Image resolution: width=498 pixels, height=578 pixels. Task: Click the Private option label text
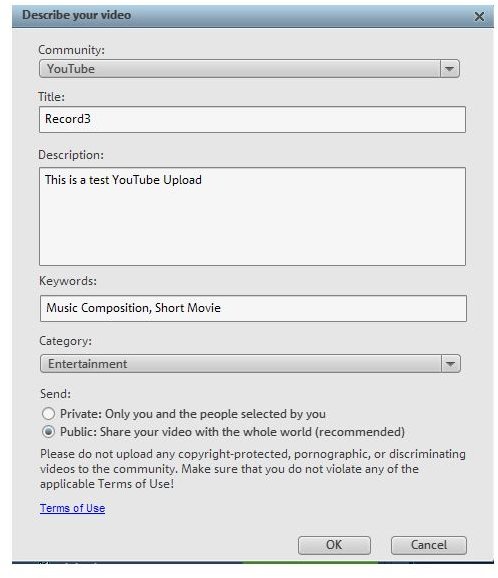(x=193, y=414)
